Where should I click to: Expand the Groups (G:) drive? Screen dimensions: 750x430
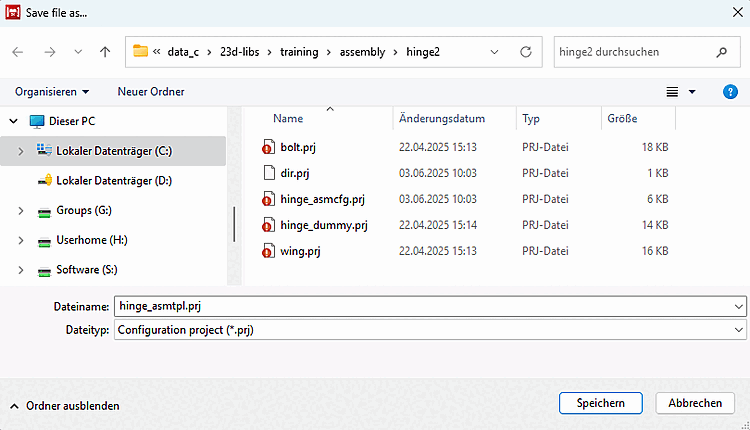(21, 211)
